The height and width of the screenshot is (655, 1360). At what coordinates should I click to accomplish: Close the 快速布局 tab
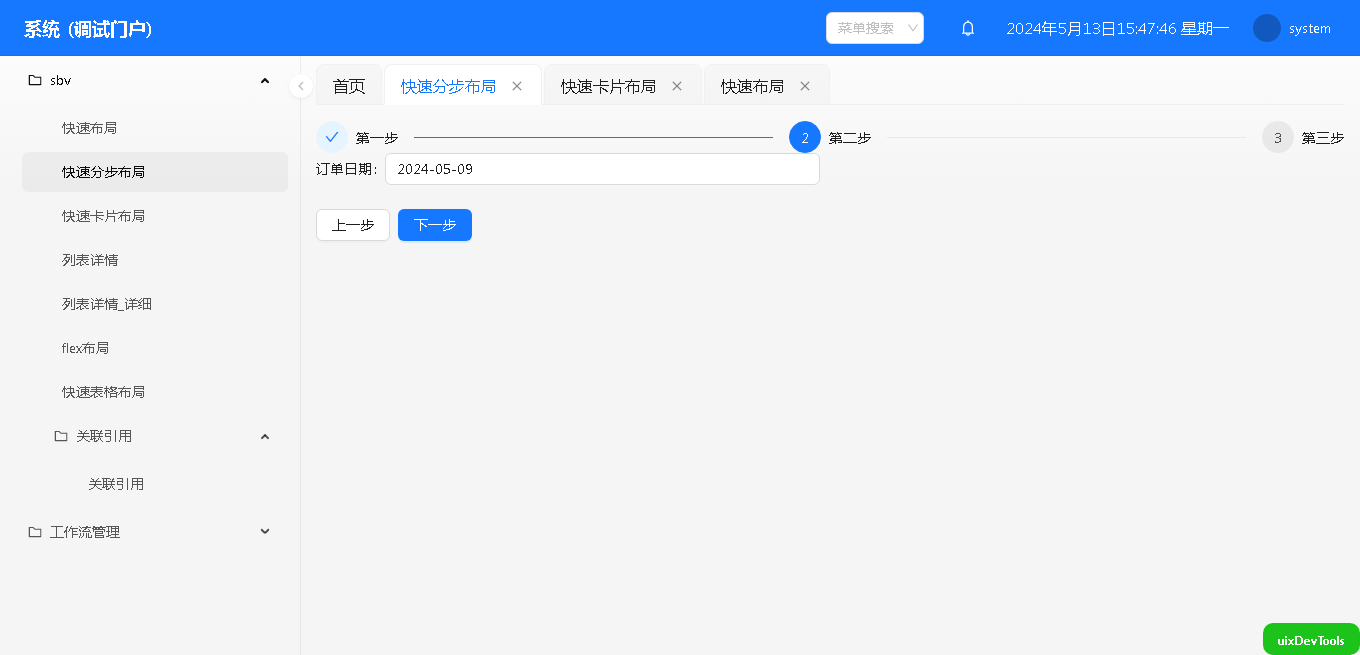(805, 86)
